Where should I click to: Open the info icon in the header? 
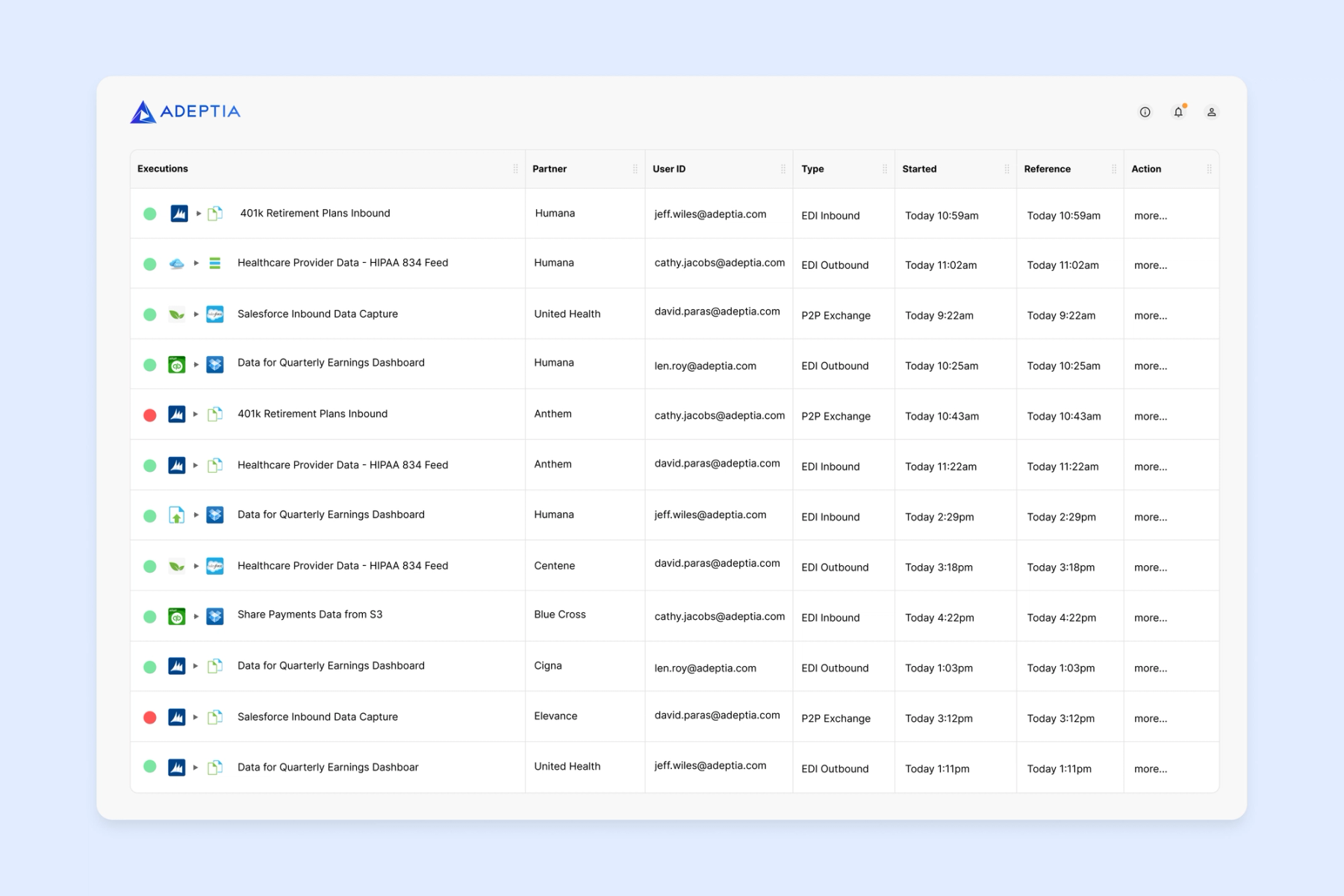pyautogui.click(x=1145, y=112)
